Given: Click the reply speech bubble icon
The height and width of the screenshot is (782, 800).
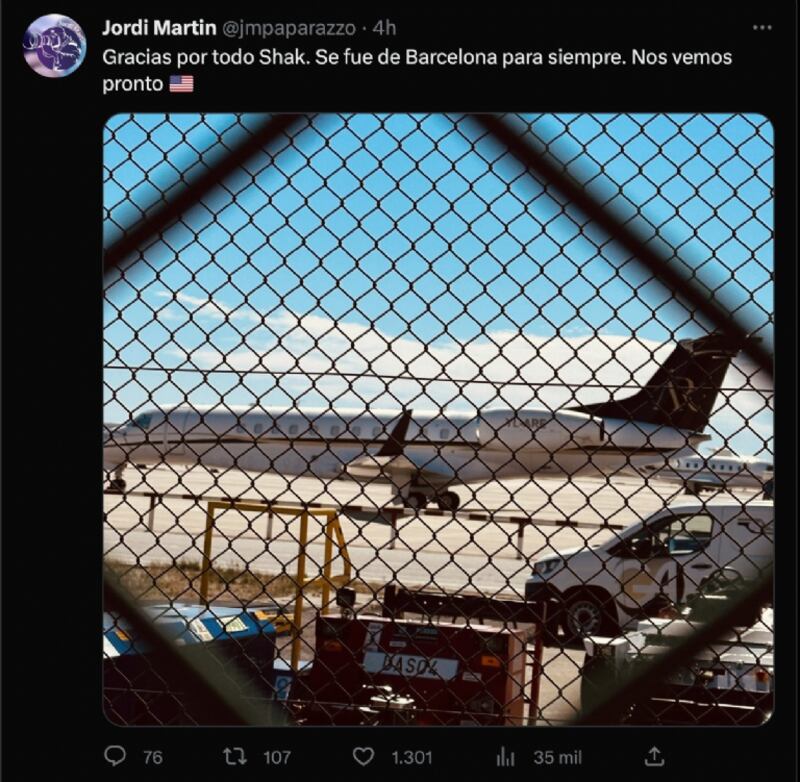Looking at the screenshot, I should (115, 755).
